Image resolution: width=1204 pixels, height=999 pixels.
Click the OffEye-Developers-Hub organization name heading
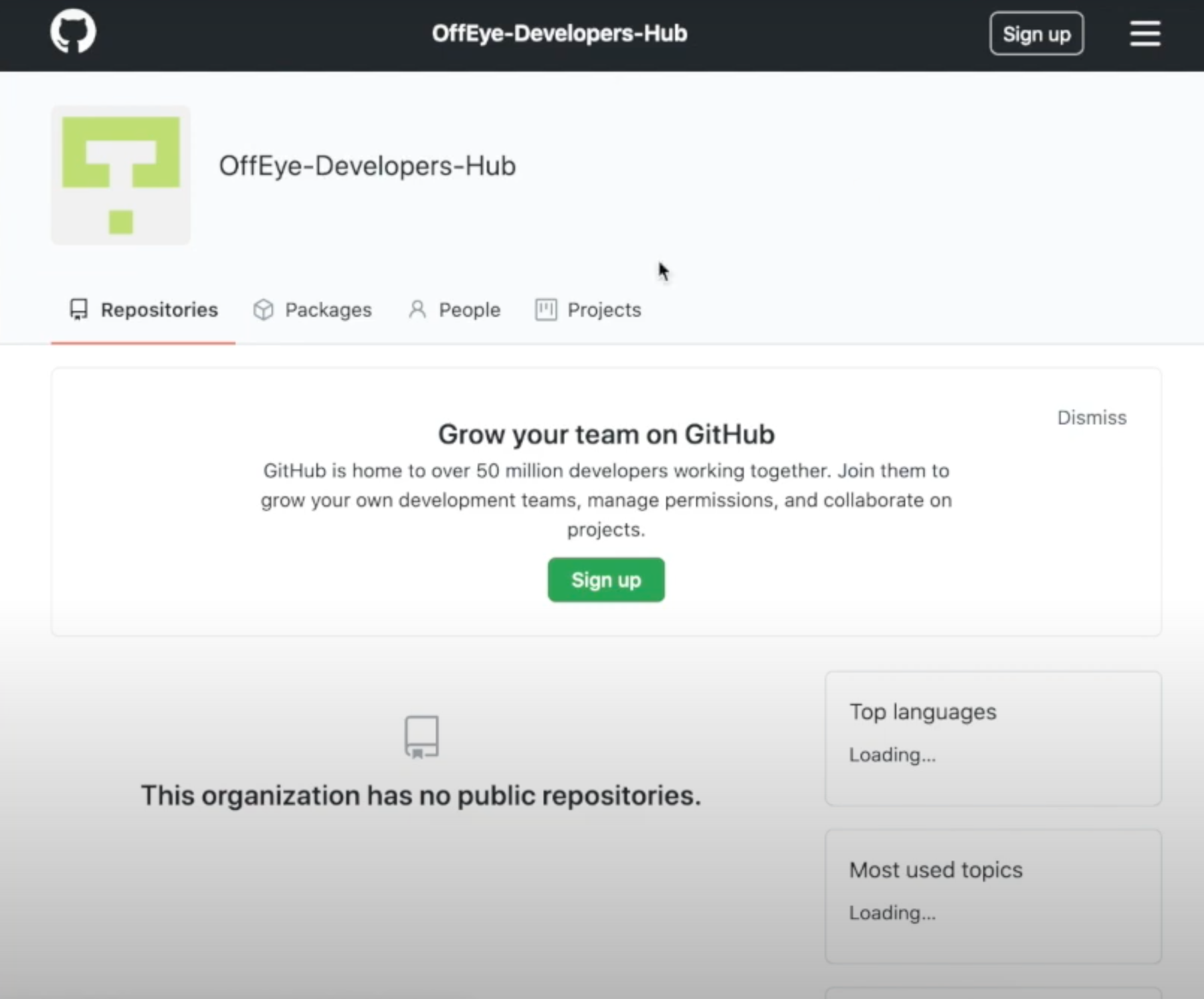[x=367, y=166]
